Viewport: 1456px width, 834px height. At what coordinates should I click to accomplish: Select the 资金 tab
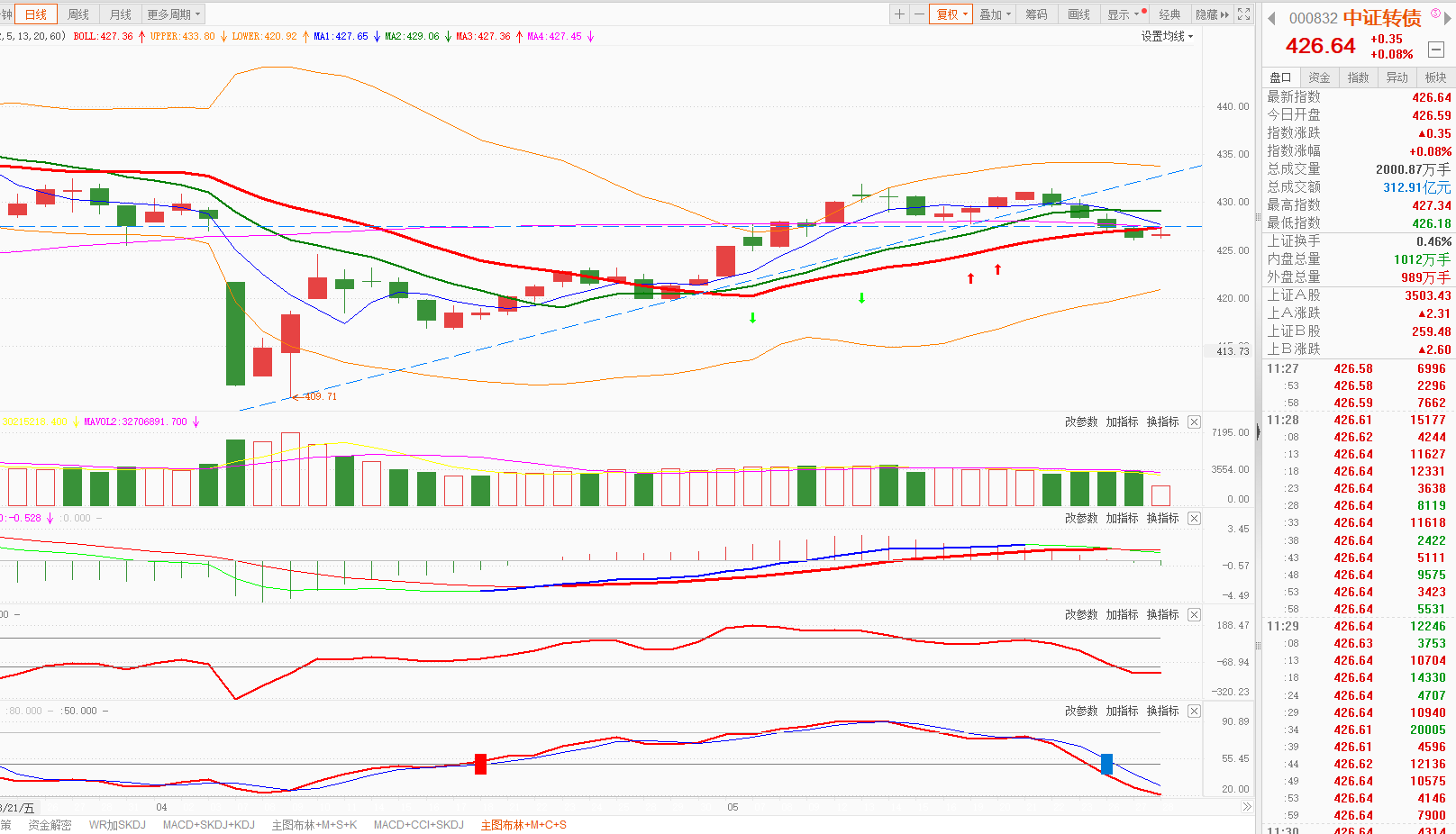click(x=1319, y=77)
